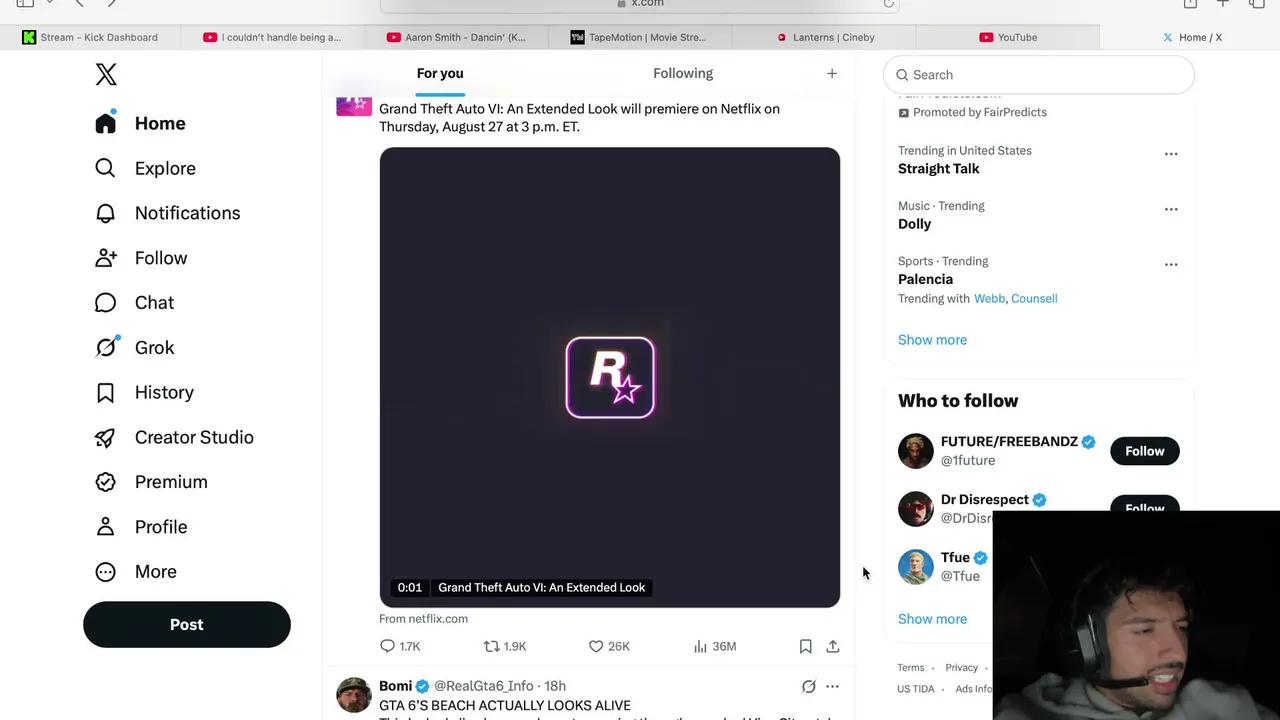1280x720 pixels.
Task: Switch to the Stream - Kick Dashboard browser tab
Action: [x=90, y=37]
